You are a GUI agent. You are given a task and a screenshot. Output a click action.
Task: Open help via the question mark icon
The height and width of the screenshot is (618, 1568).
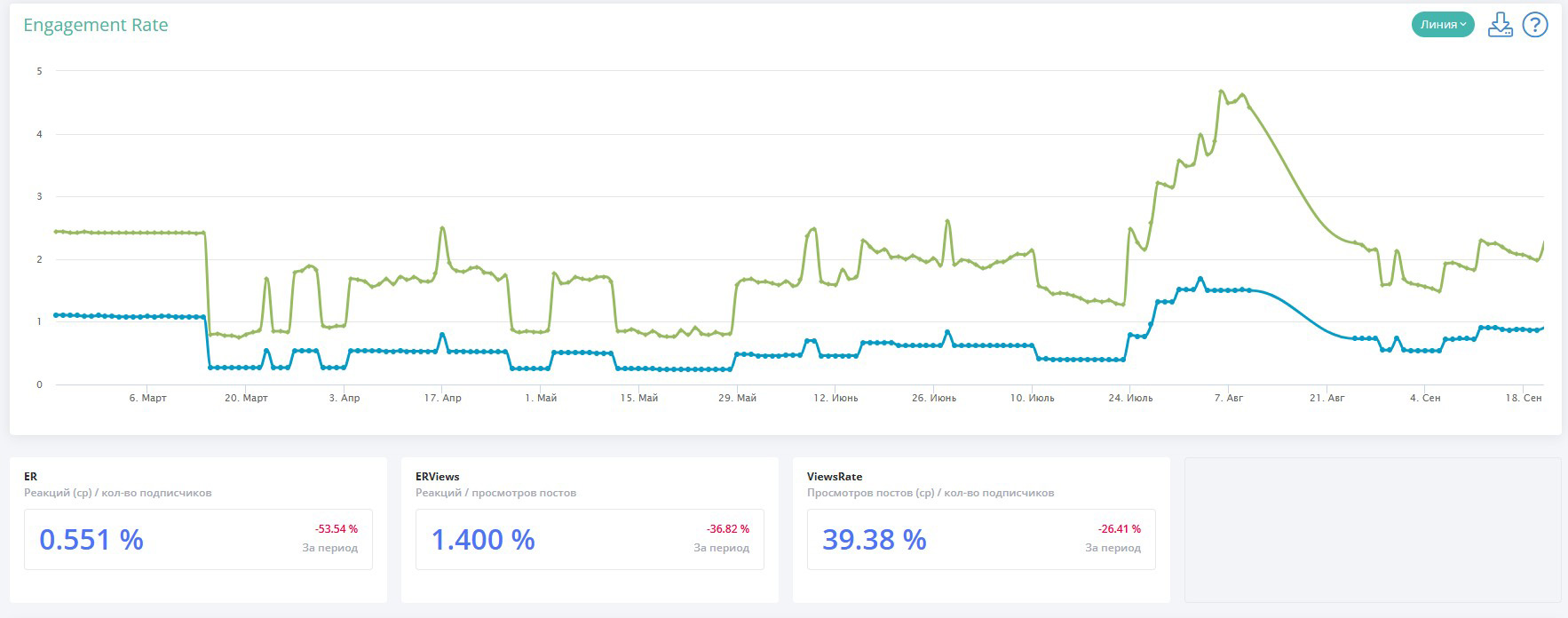(1535, 25)
